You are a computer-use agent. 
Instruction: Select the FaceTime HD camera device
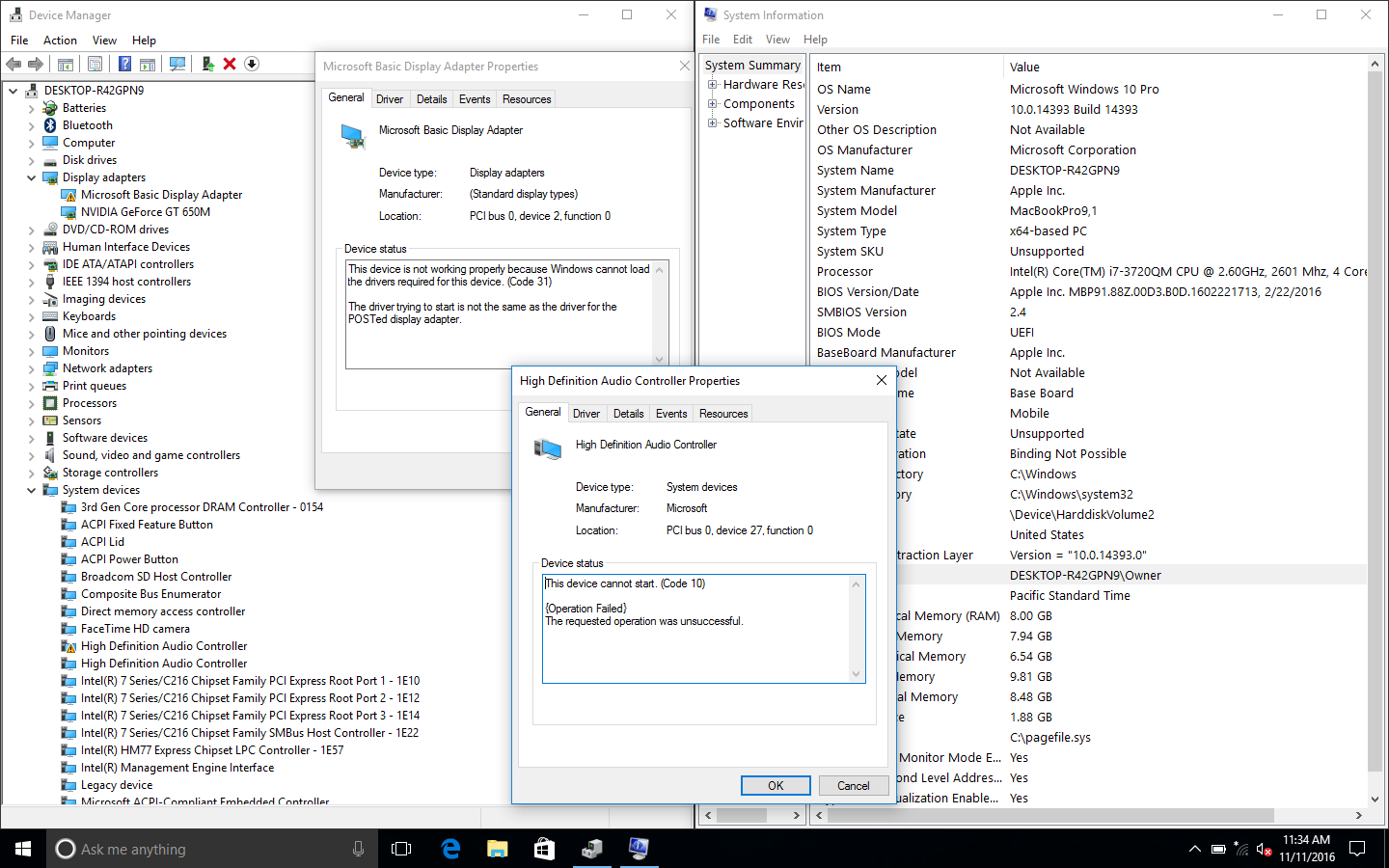click(x=135, y=629)
